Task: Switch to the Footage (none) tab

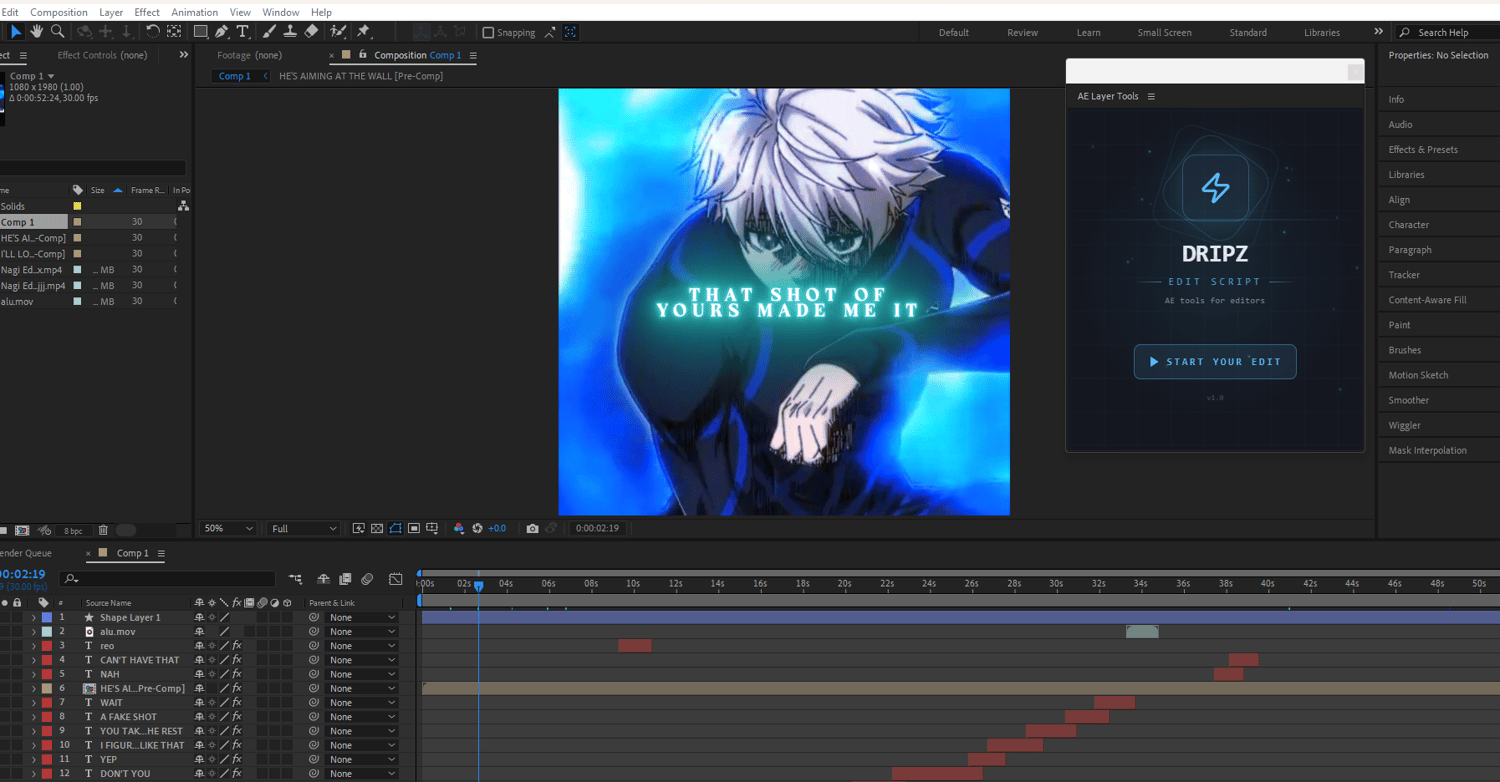Action: [x=250, y=55]
